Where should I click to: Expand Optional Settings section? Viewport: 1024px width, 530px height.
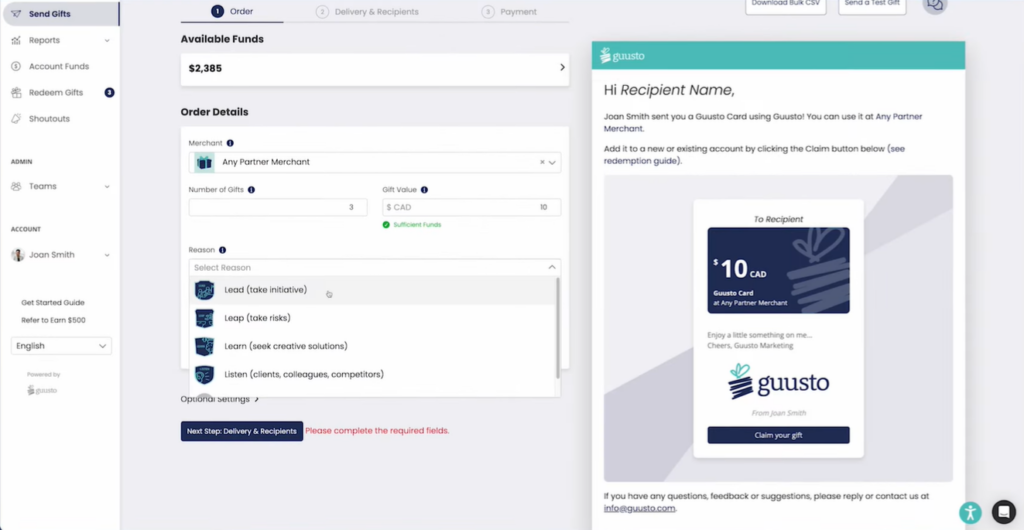pos(219,399)
